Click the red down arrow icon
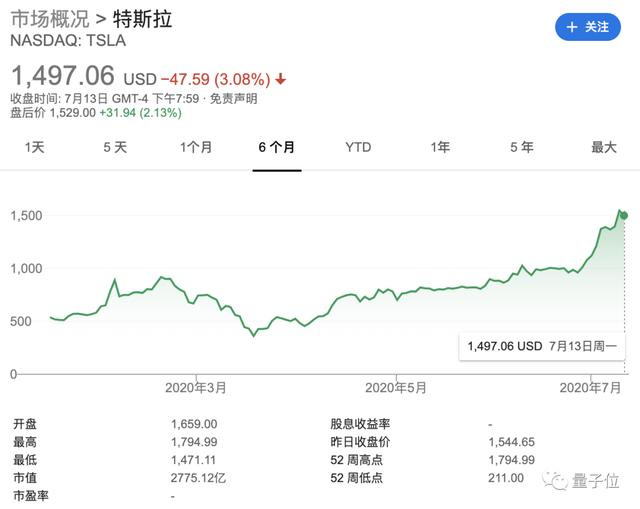The width and height of the screenshot is (640, 509). (280, 79)
